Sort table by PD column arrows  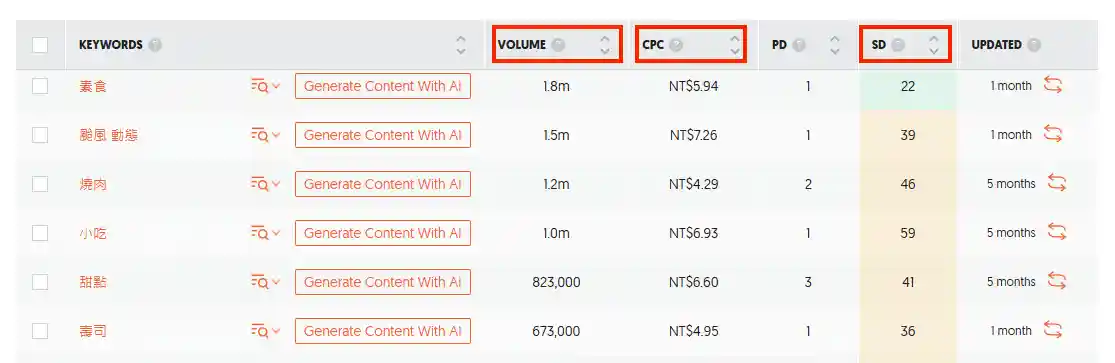coord(835,45)
